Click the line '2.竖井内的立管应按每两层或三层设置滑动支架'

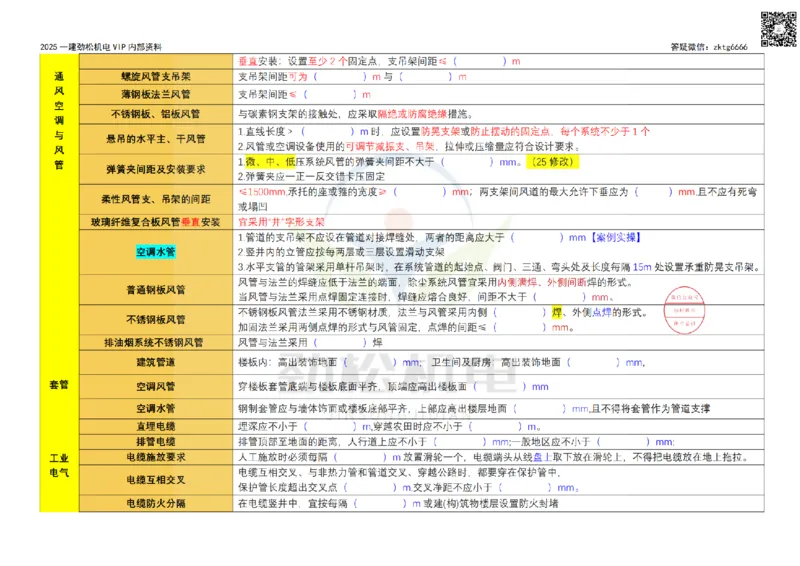click(x=341, y=252)
